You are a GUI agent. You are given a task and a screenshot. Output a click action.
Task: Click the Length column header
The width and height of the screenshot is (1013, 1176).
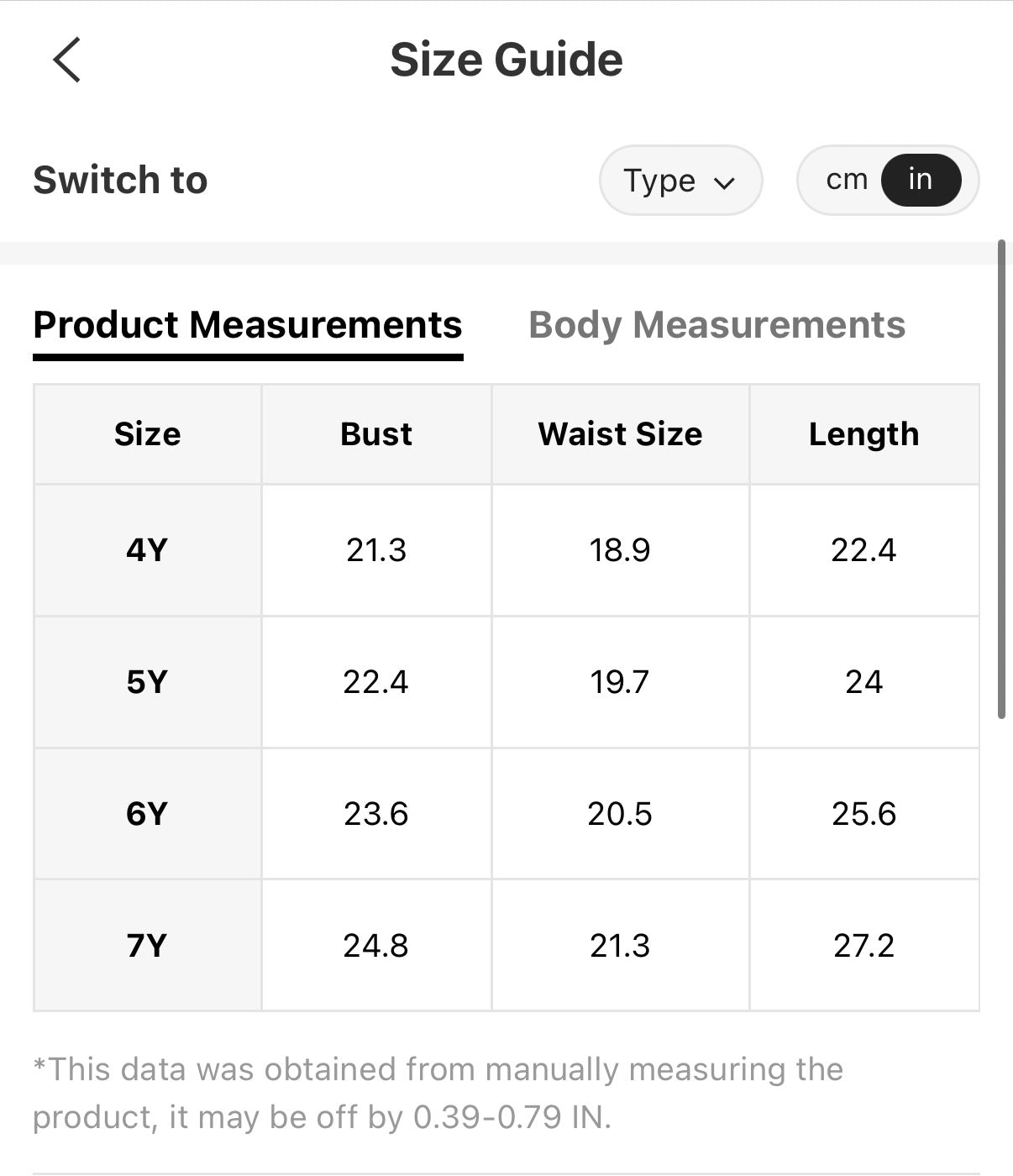click(863, 434)
